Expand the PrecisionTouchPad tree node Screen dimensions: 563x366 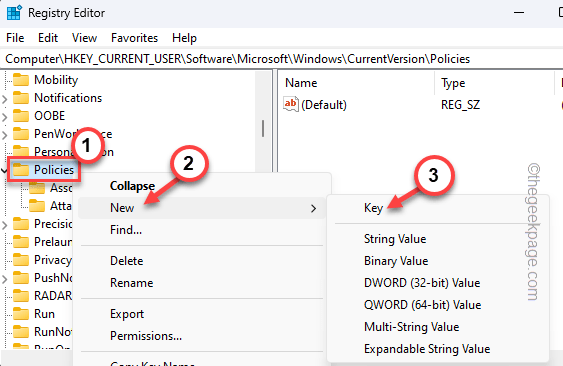tap(4, 225)
